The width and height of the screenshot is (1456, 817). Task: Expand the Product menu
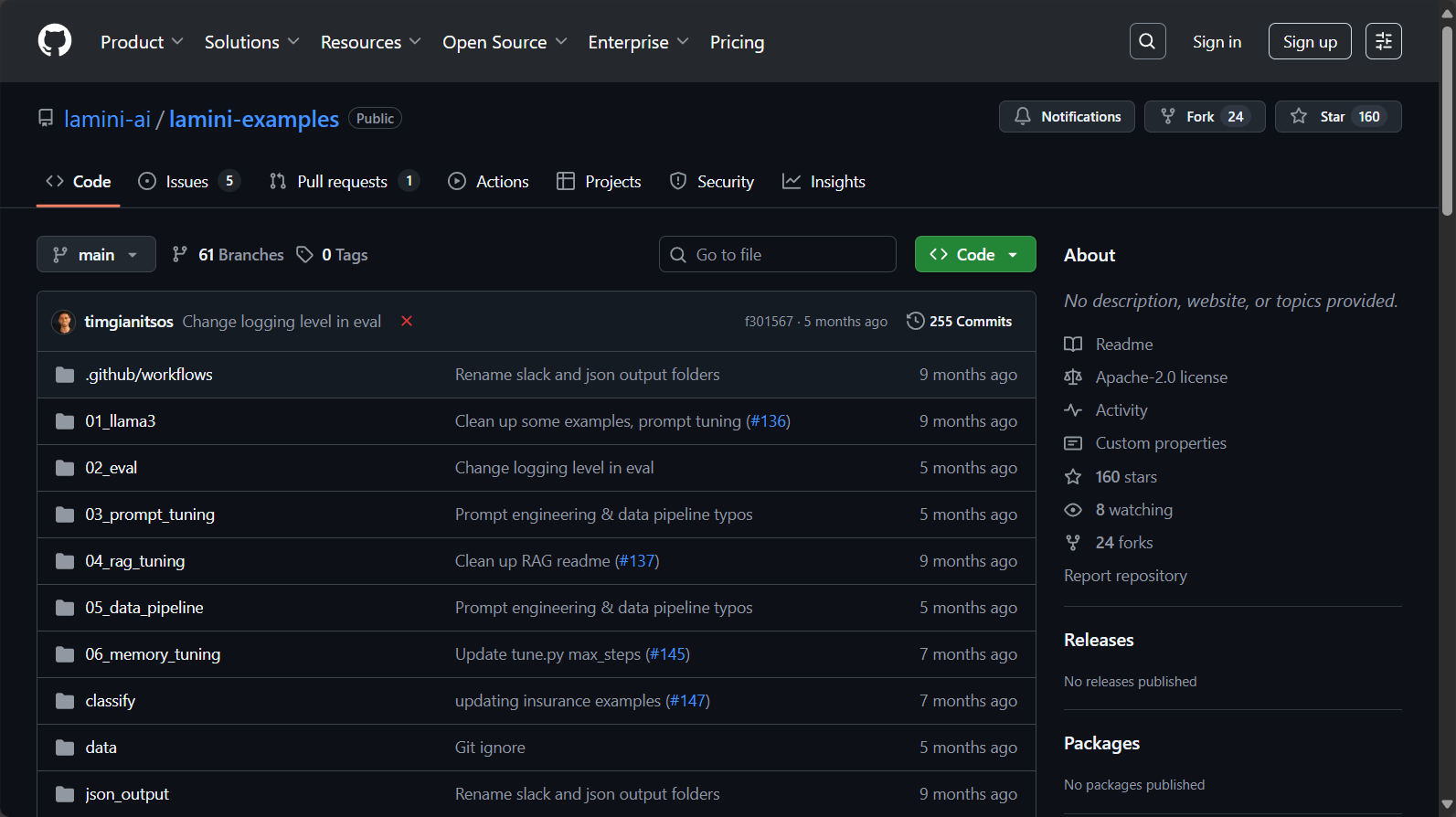coord(142,42)
